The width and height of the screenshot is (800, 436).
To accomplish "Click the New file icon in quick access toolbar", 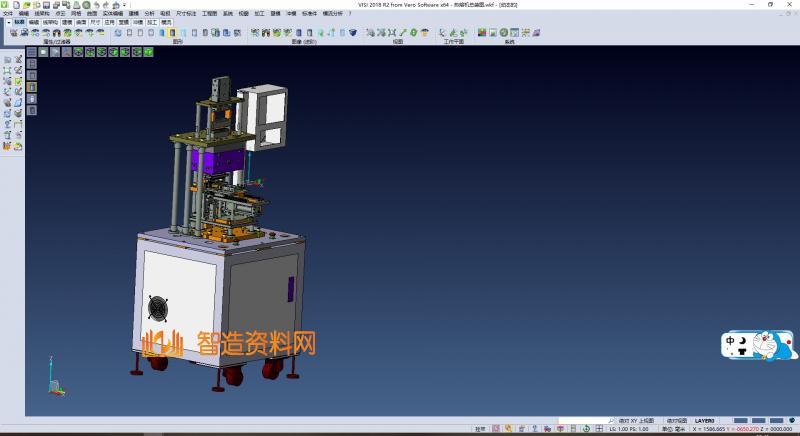I will tap(18, 5).
